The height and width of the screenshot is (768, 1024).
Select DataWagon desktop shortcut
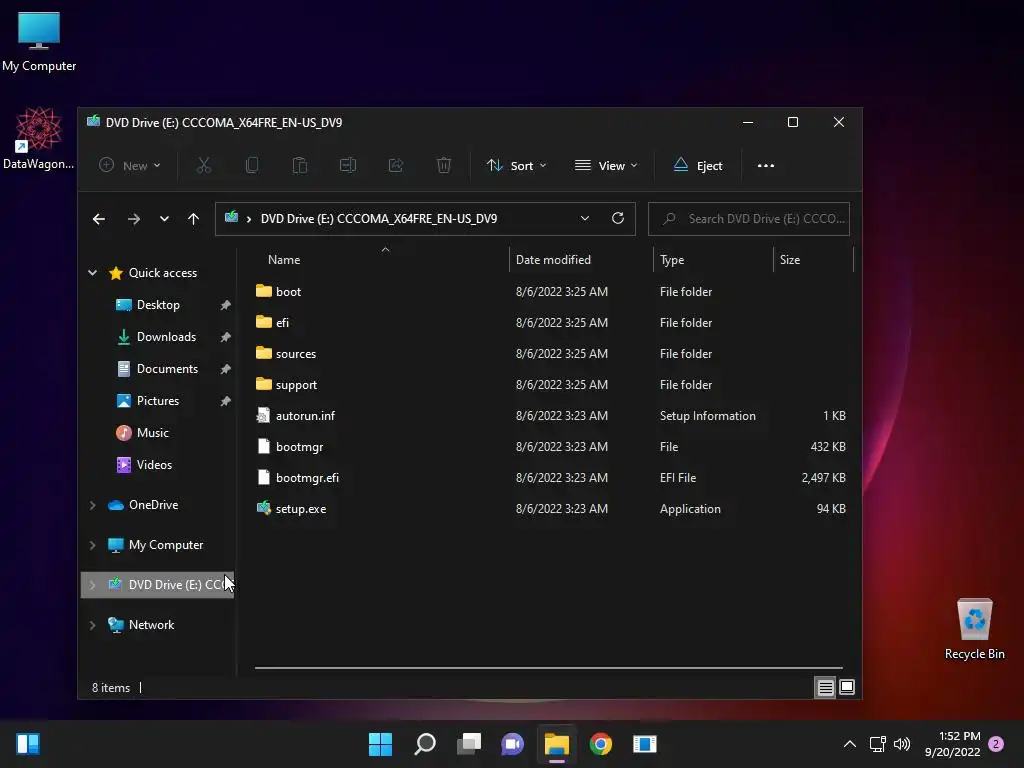39,138
